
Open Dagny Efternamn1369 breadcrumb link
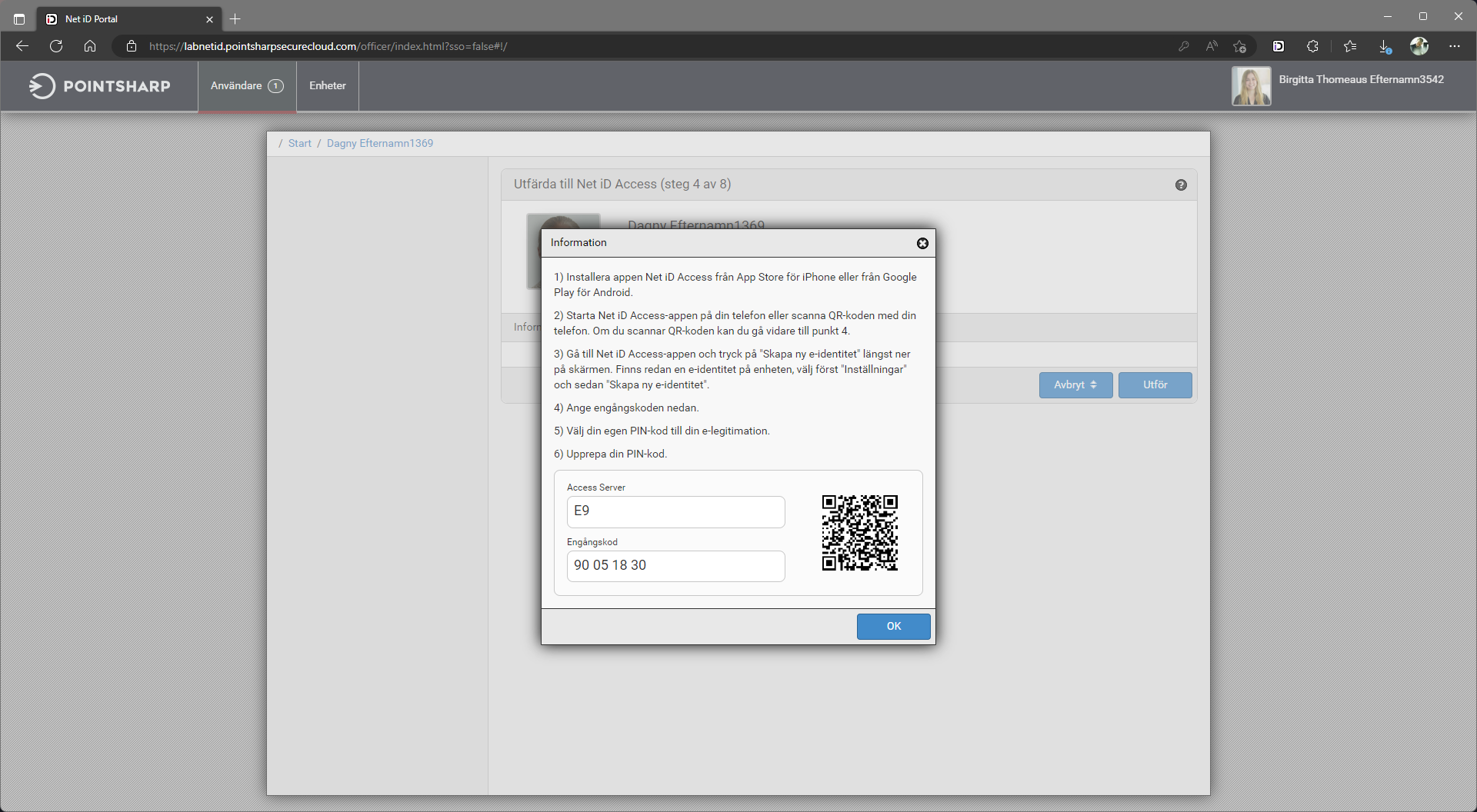[380, 143]
